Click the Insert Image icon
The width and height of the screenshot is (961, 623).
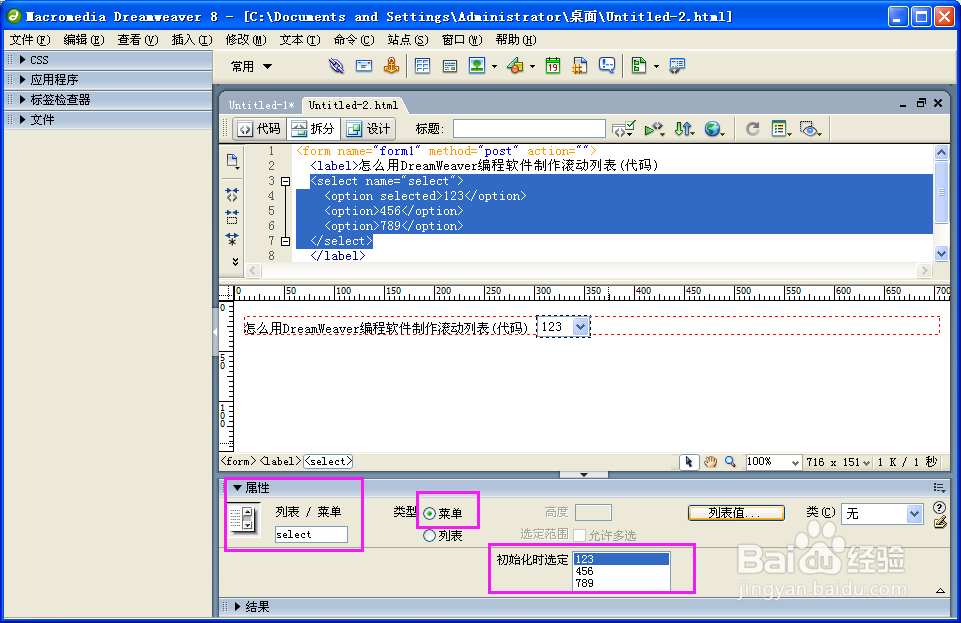[477, 65]
